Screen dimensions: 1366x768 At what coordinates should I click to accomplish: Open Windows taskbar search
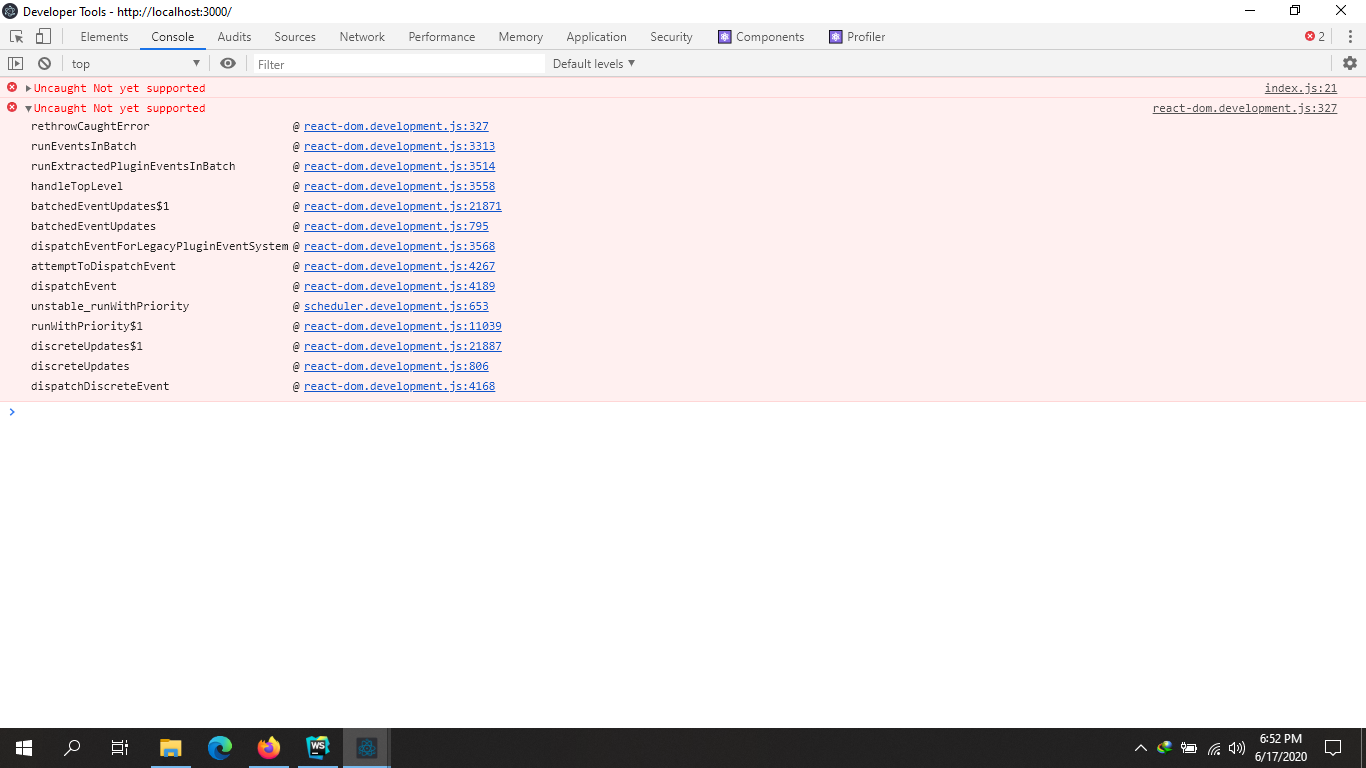click(x=72, y=748)
